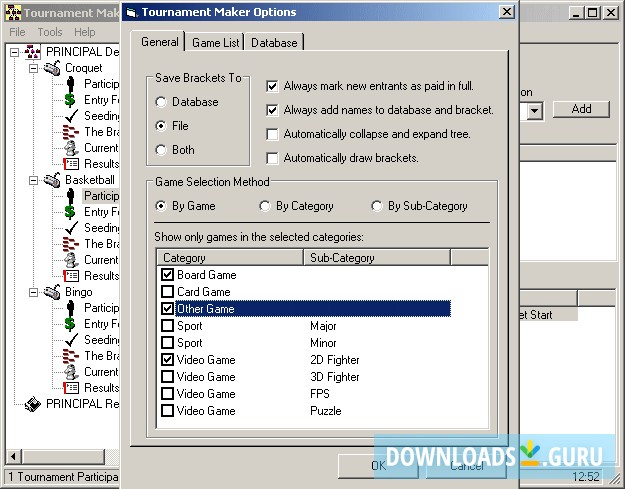Click the Bingo Current trophy icon

pyautogui.click(x=71, y=372)
